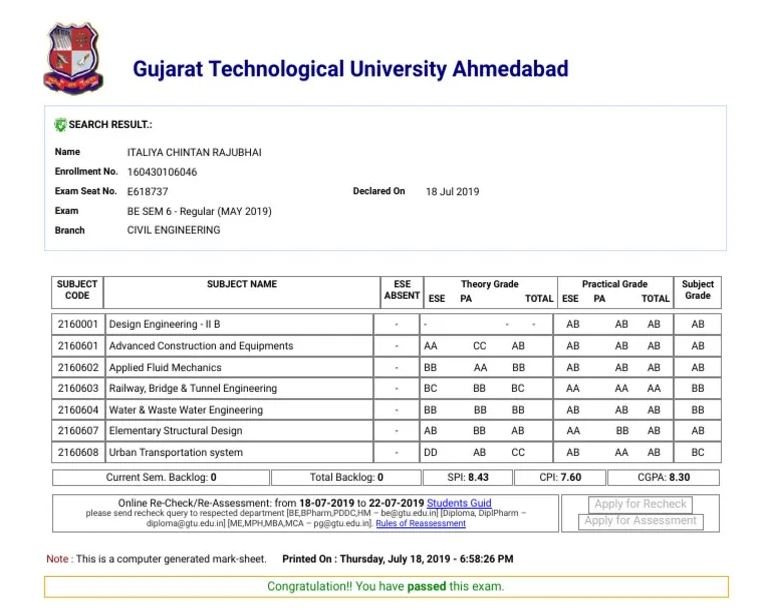757x614 pixels.
Task: Click the Congratulation passed exam banner
Action: pos(386,586)
